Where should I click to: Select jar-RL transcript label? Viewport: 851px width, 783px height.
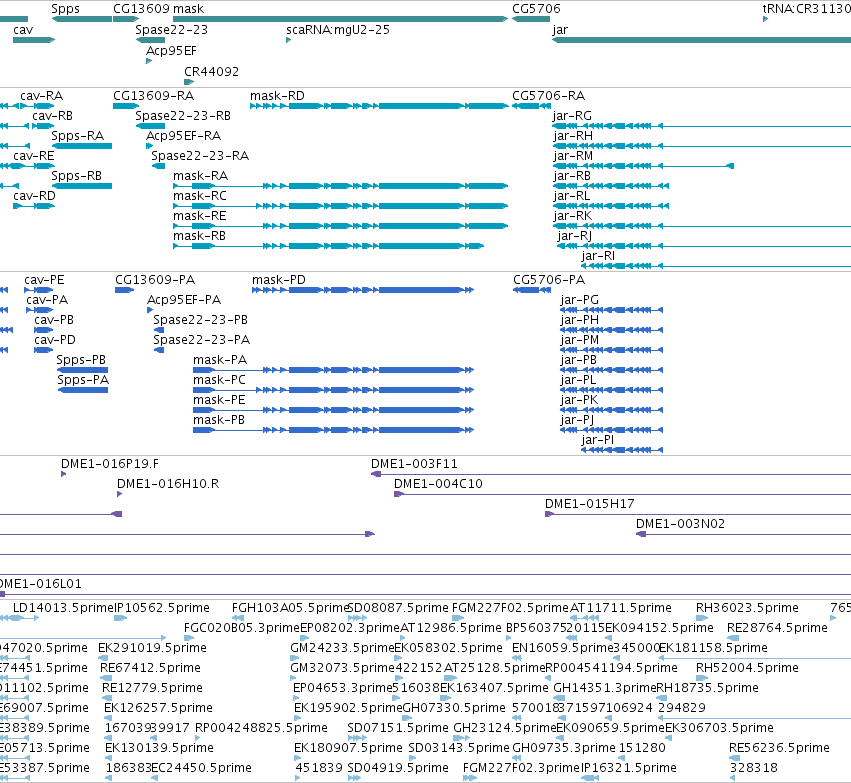(571, 196)
